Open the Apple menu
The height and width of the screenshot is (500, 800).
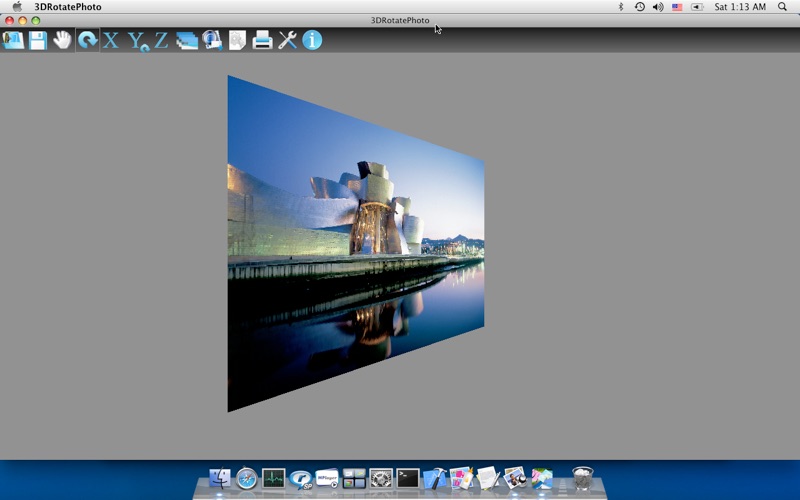tap(17, 7)
